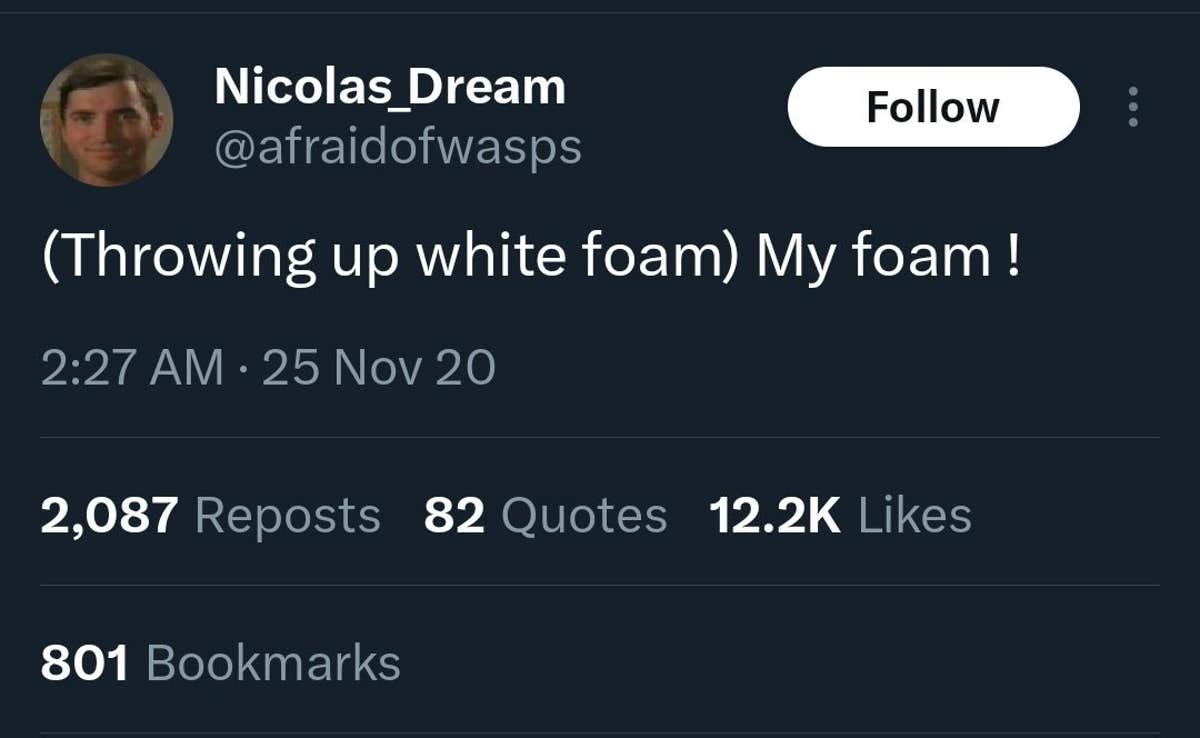Select the Bookmarks label
This screenshot has width=1200, height=738.
point(273,663)
